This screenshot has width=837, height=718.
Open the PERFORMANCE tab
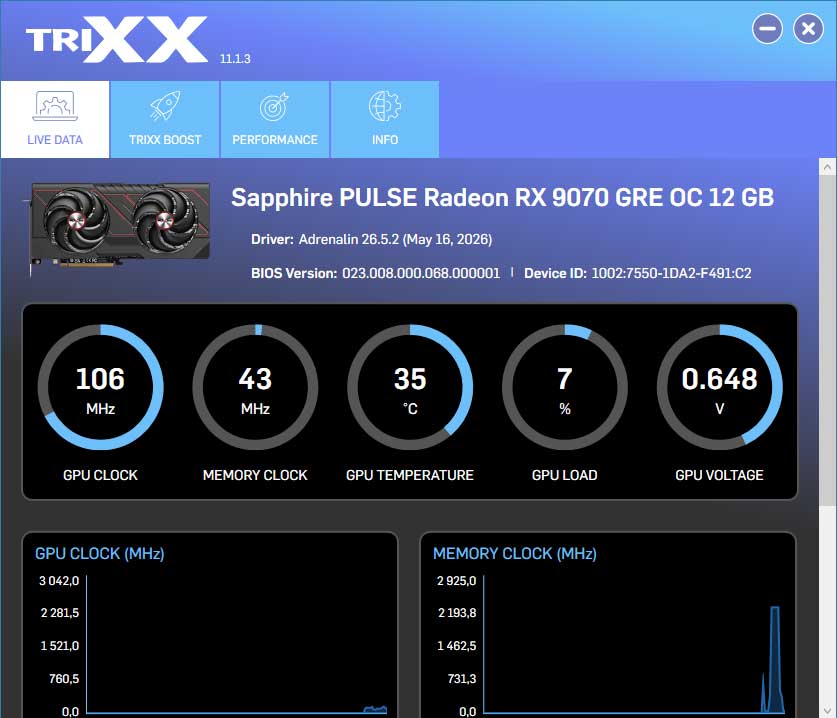pyautogui.click(x=275, y=119)
